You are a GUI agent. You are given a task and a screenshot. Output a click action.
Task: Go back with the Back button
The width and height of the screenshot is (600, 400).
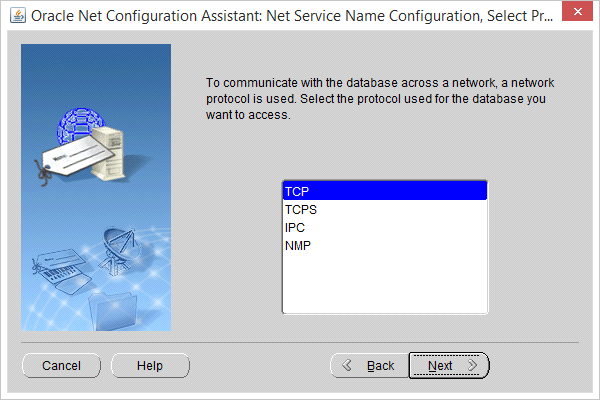click(370, 366)
